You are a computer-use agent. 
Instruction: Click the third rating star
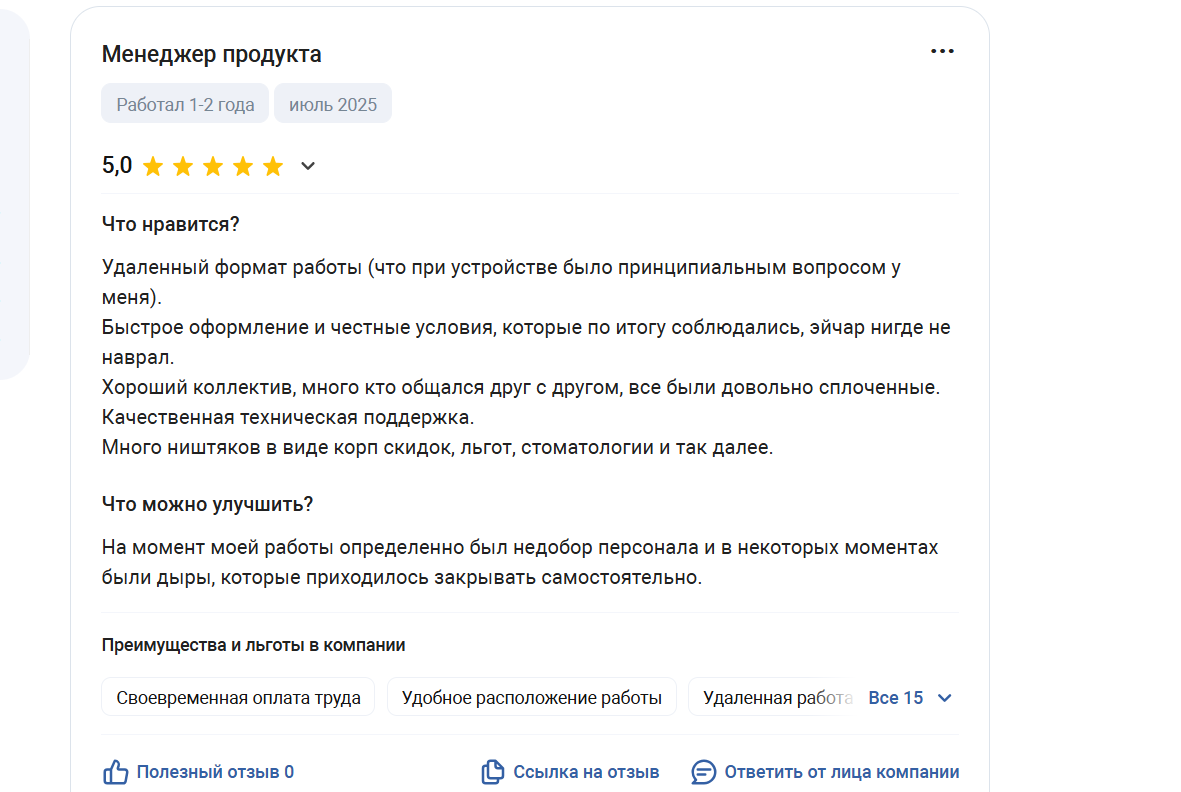213,166
